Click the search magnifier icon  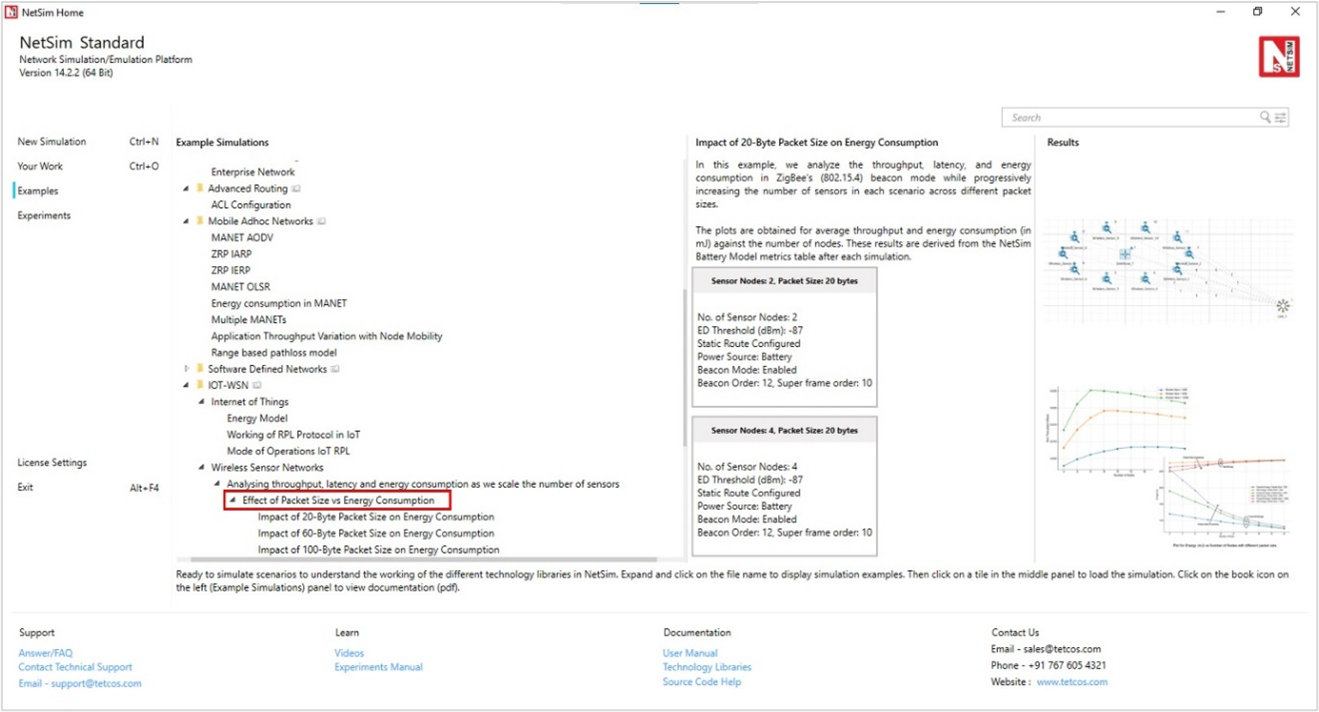point(1265,118)
